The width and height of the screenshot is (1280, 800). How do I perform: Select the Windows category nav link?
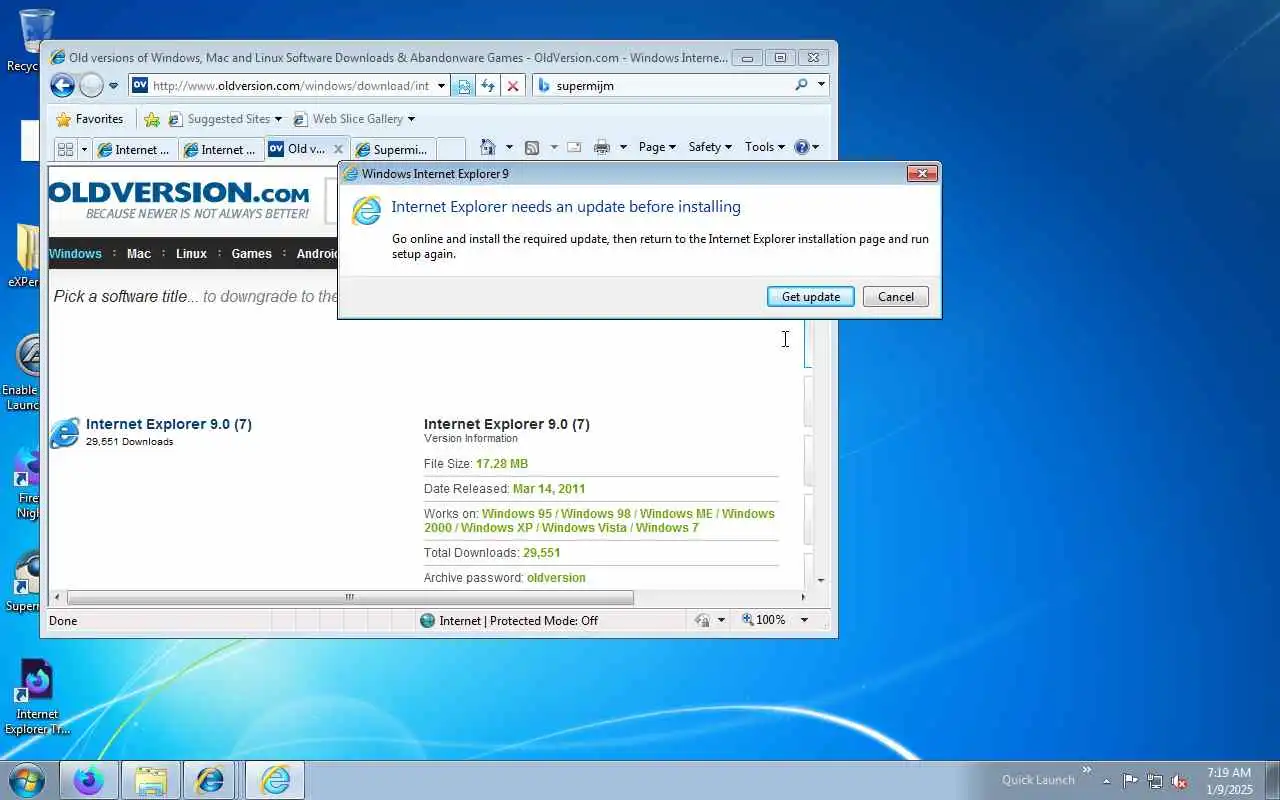click(76, 254)
